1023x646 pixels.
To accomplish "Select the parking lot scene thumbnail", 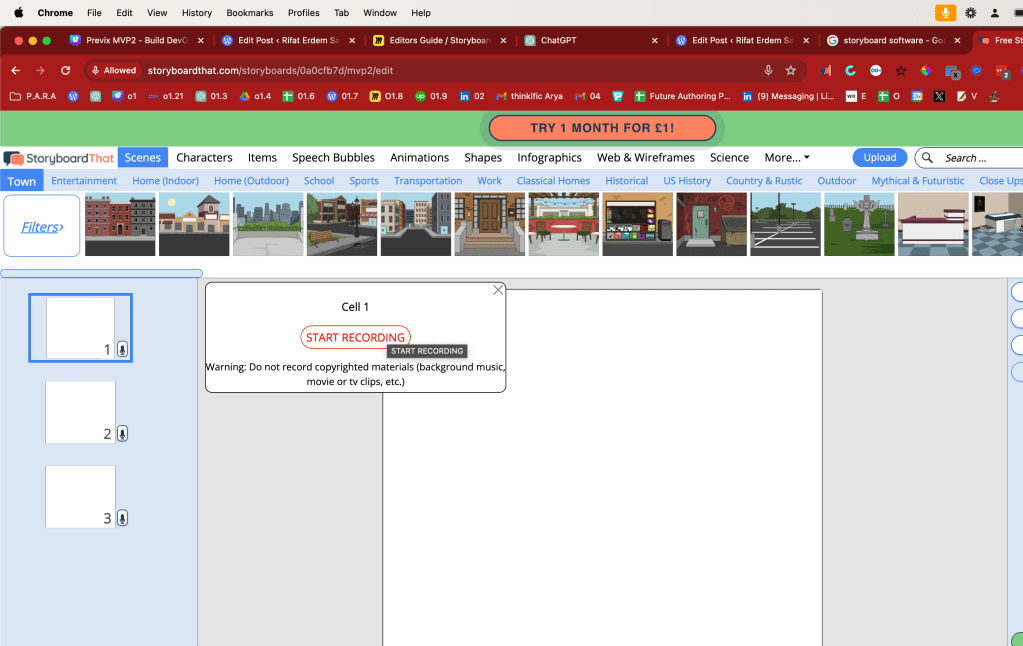I will pos(786,224).
